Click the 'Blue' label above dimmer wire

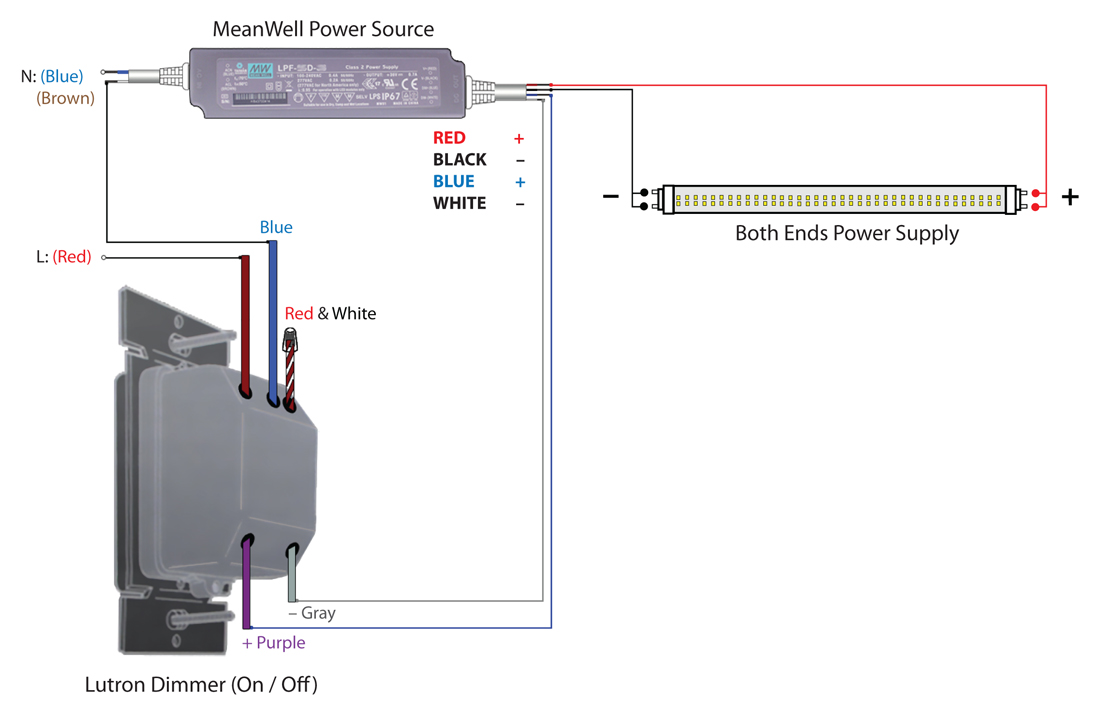point(276,227)
